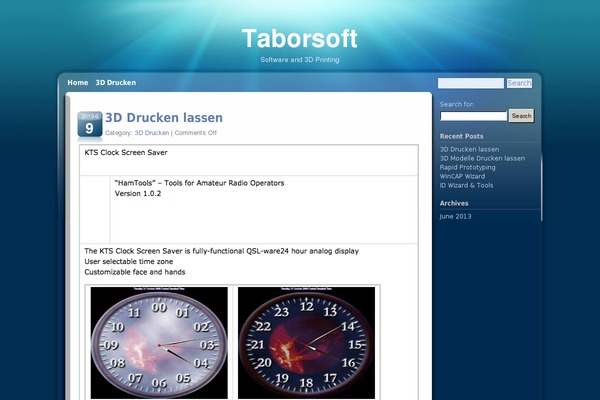Screen dimensions: 600x400
Task: Open recent post 'ID Wizard & Tools'
Action: pos(466,185)
